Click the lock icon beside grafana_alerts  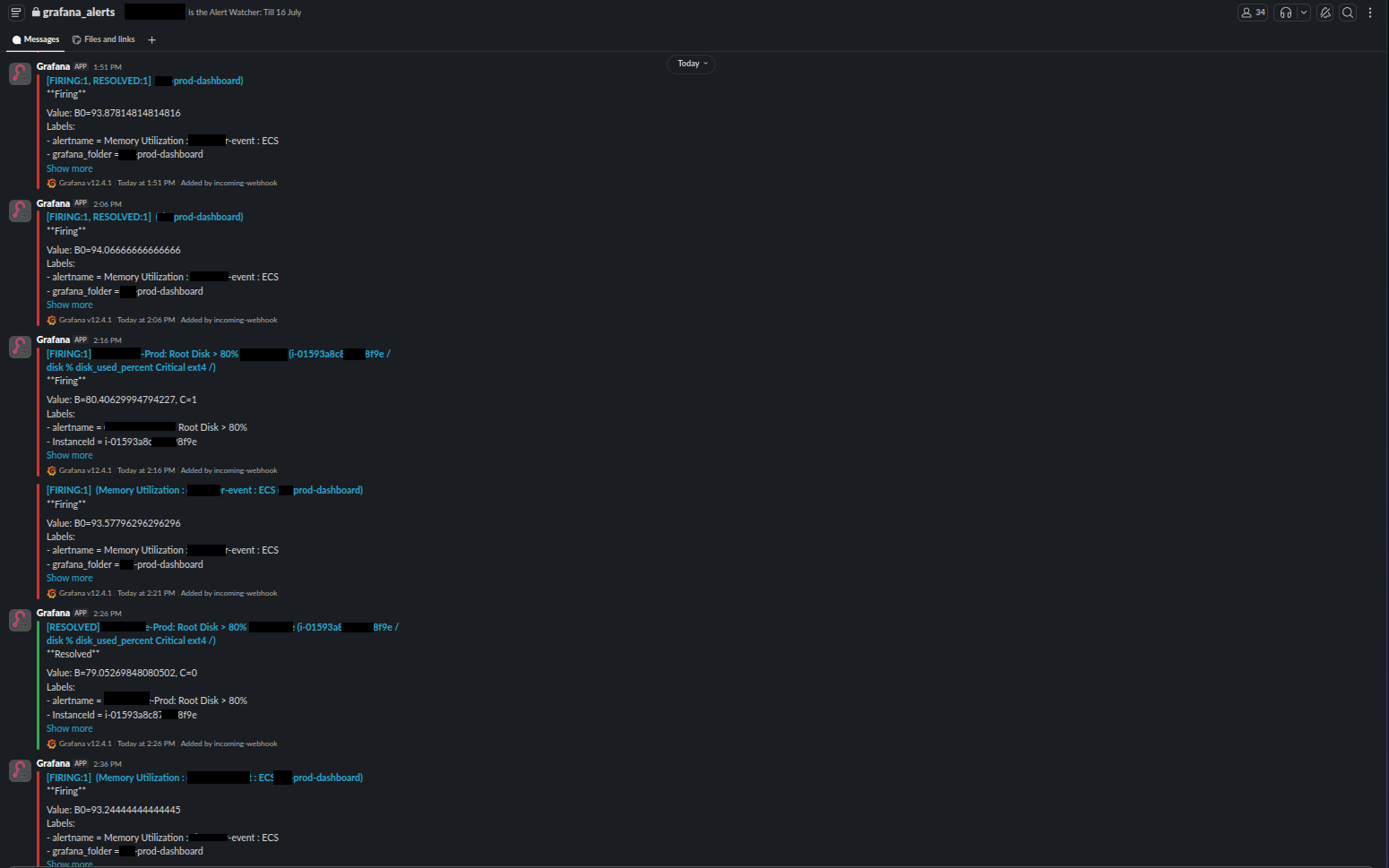36,13
